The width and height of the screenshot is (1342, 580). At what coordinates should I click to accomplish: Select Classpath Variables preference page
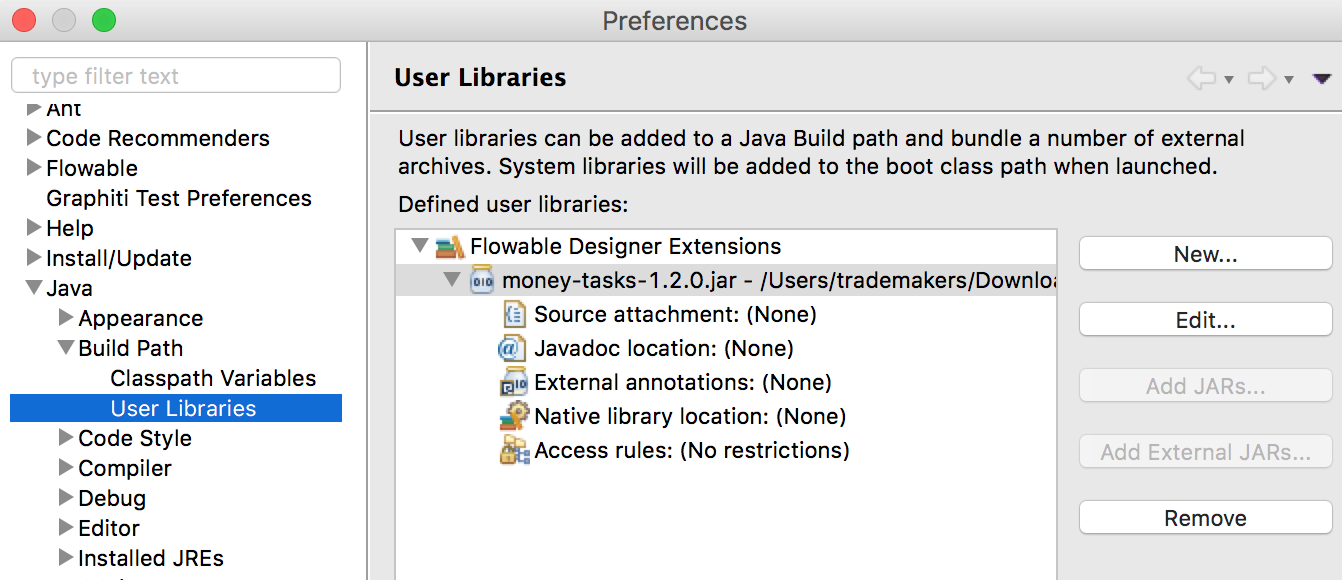[x=213, y=378]
